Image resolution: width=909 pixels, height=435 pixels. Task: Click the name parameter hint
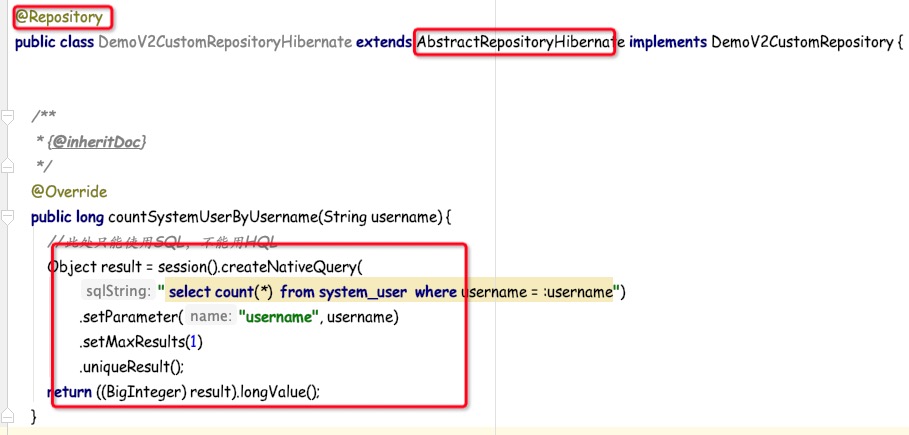(210, 317)
